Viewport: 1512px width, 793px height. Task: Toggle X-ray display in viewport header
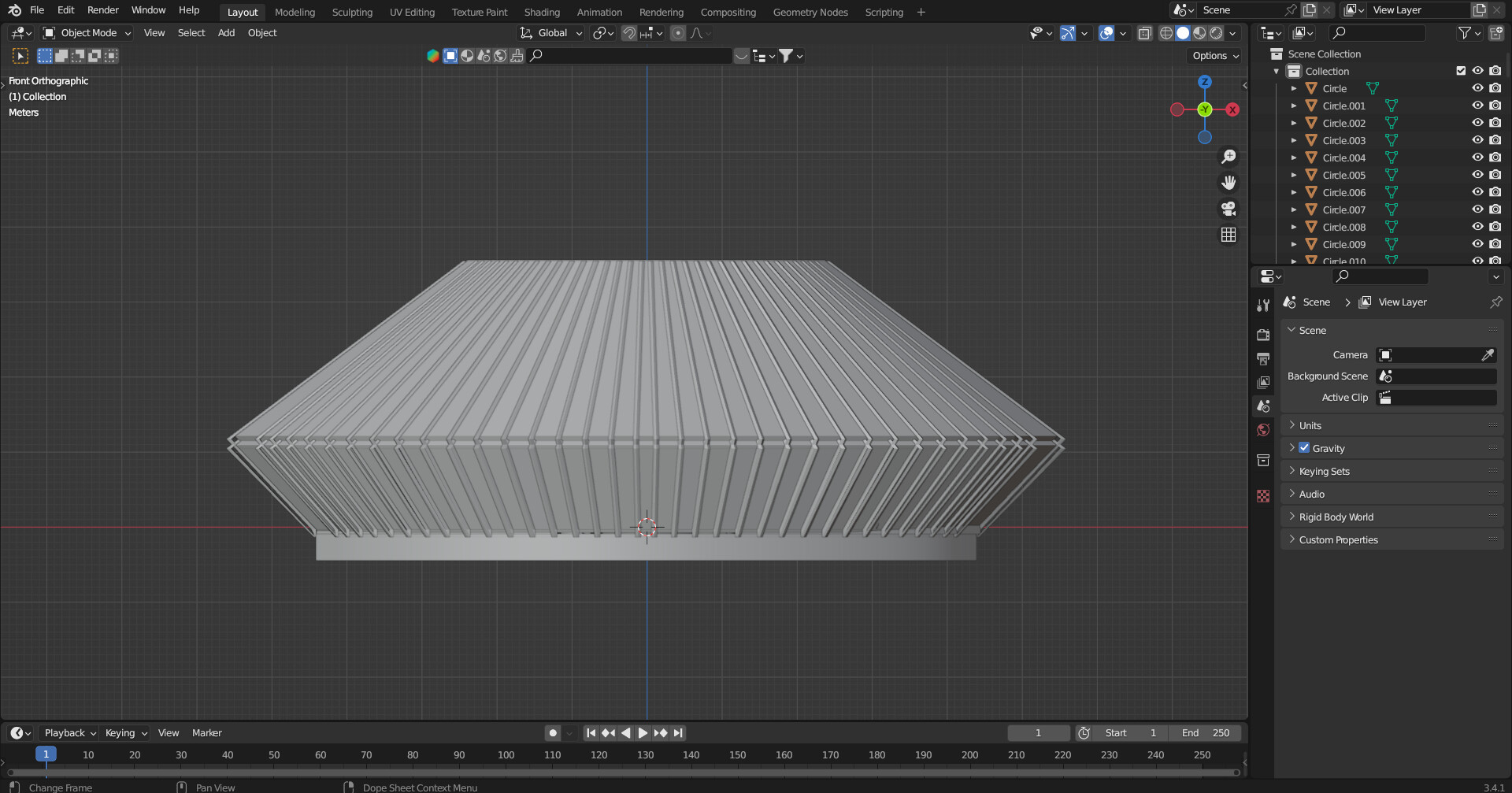(x=1145, y=33)
